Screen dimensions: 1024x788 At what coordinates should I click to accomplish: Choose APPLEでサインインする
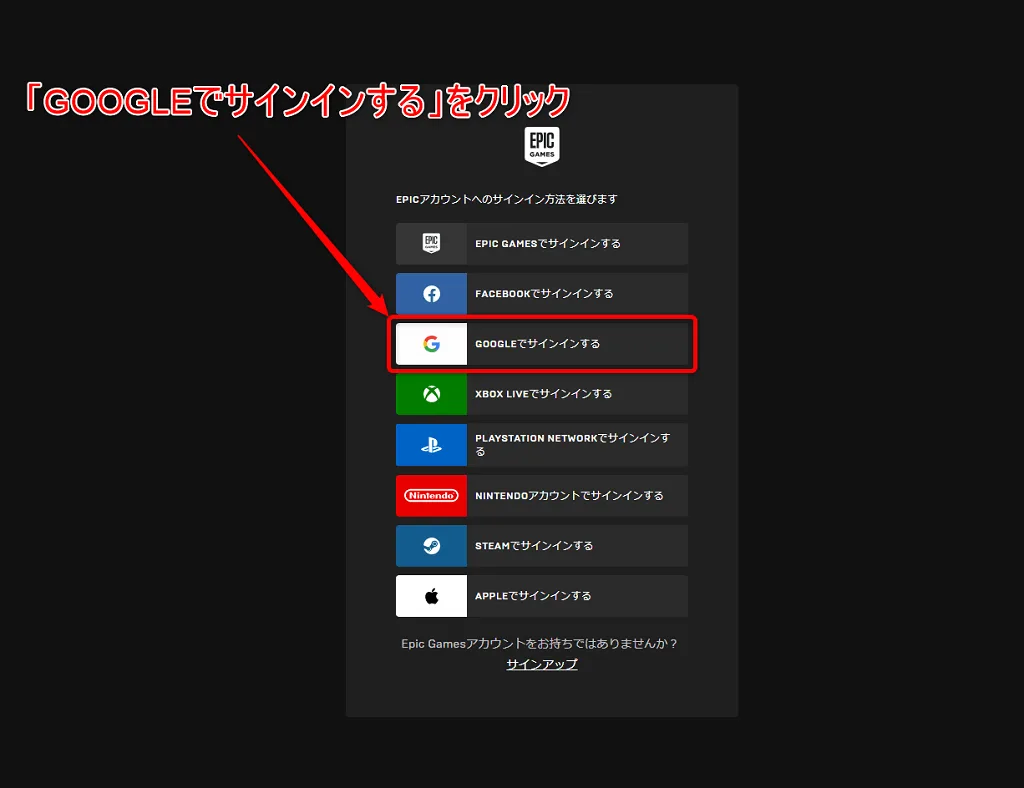coord(541,595)
